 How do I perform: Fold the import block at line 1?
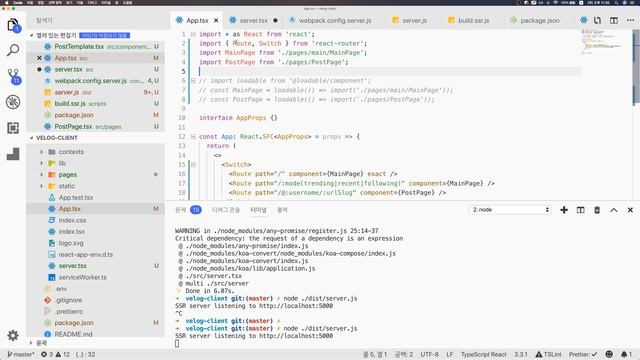point(193,34)
